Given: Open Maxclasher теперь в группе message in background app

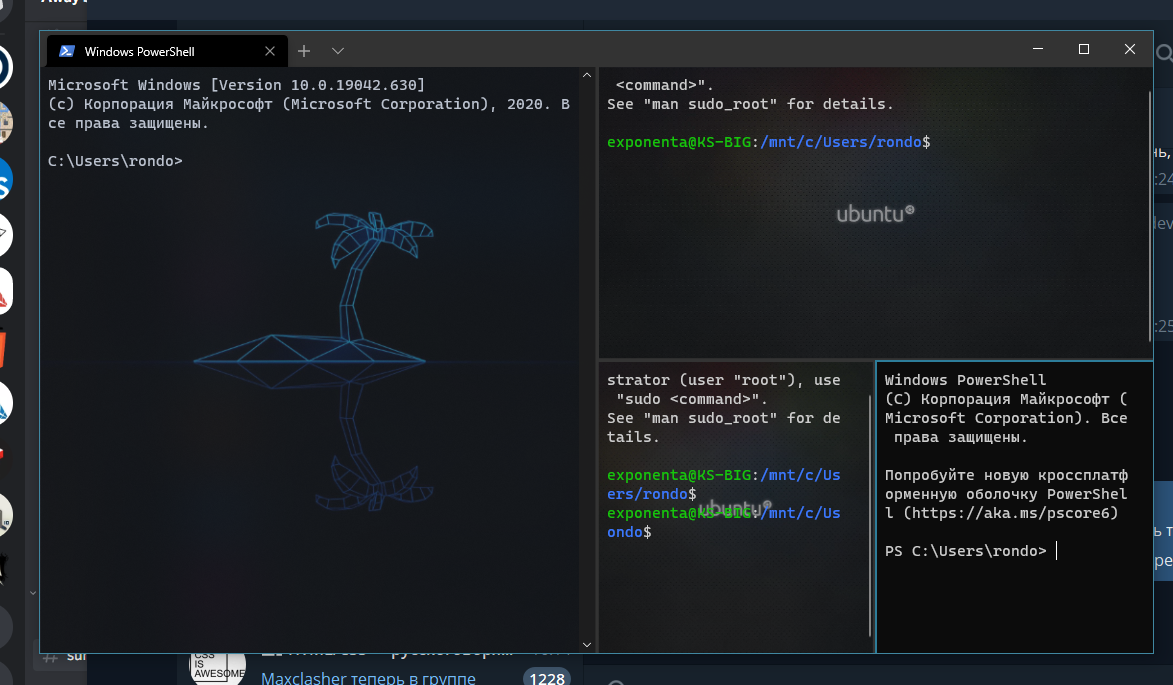Looking at the screenshot, I should [x=368, y=678].
